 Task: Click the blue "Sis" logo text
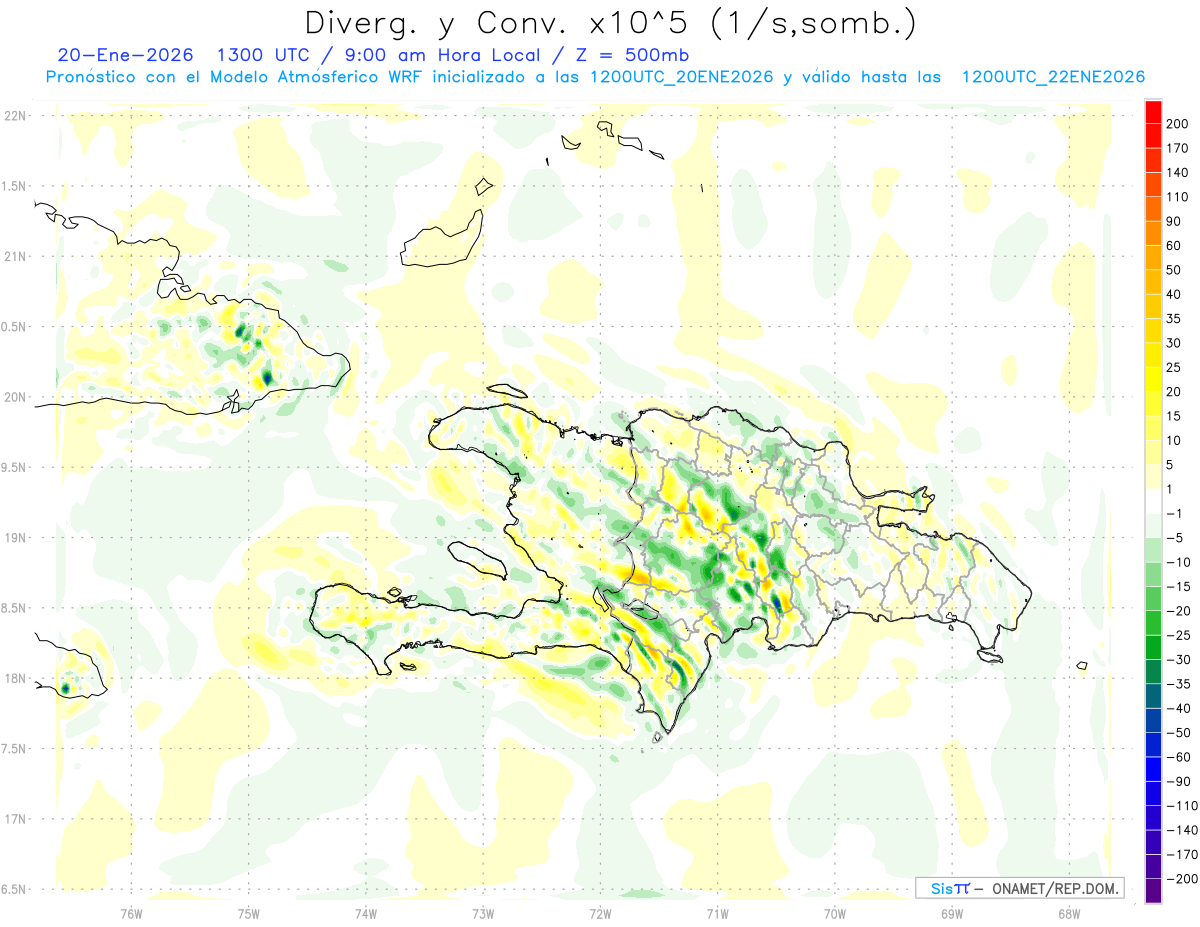[x=942, y=888]
